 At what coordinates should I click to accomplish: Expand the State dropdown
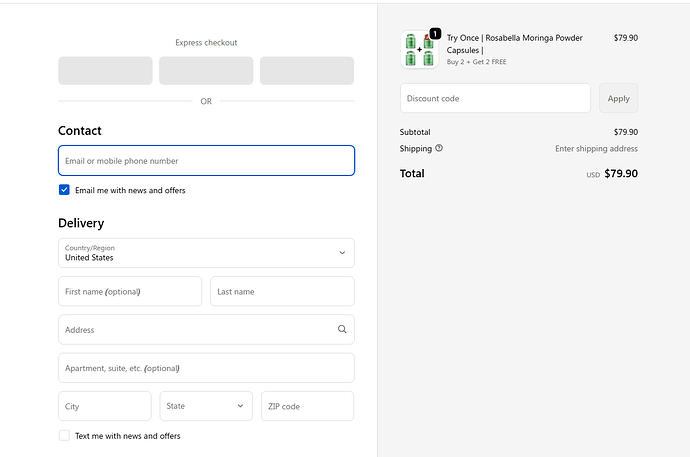pos(206,406)
